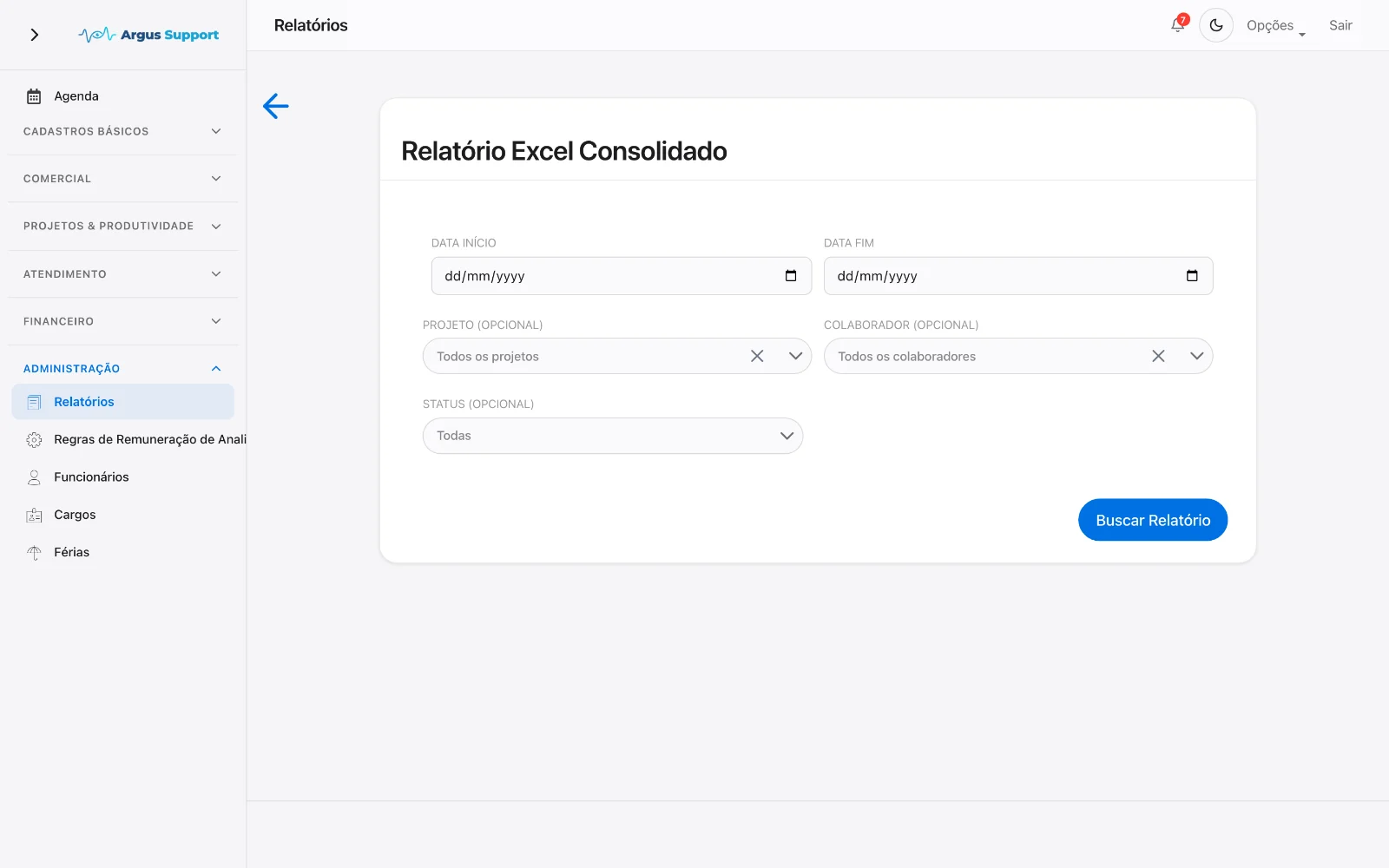Expand Cadastros Básicos section
This screenshot has height=868, width=1389.
tap(123, 131)
